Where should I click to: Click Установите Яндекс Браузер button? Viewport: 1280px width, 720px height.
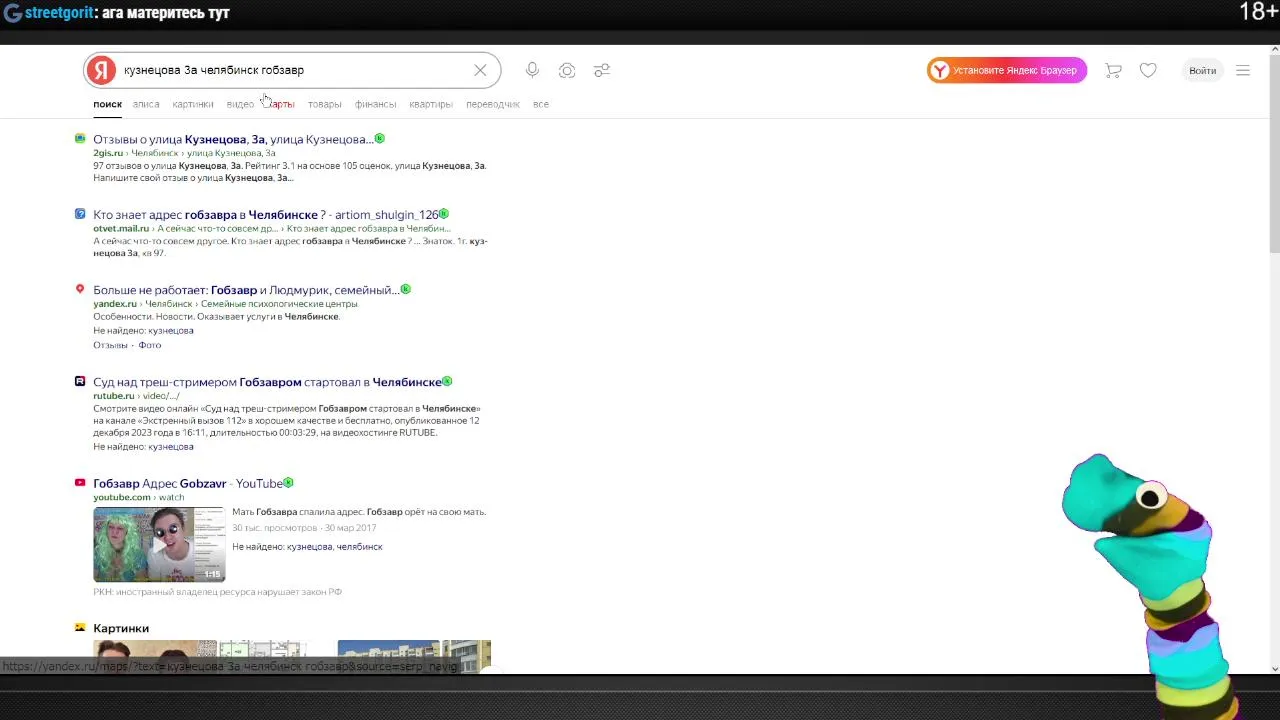tap(1007, 70)
